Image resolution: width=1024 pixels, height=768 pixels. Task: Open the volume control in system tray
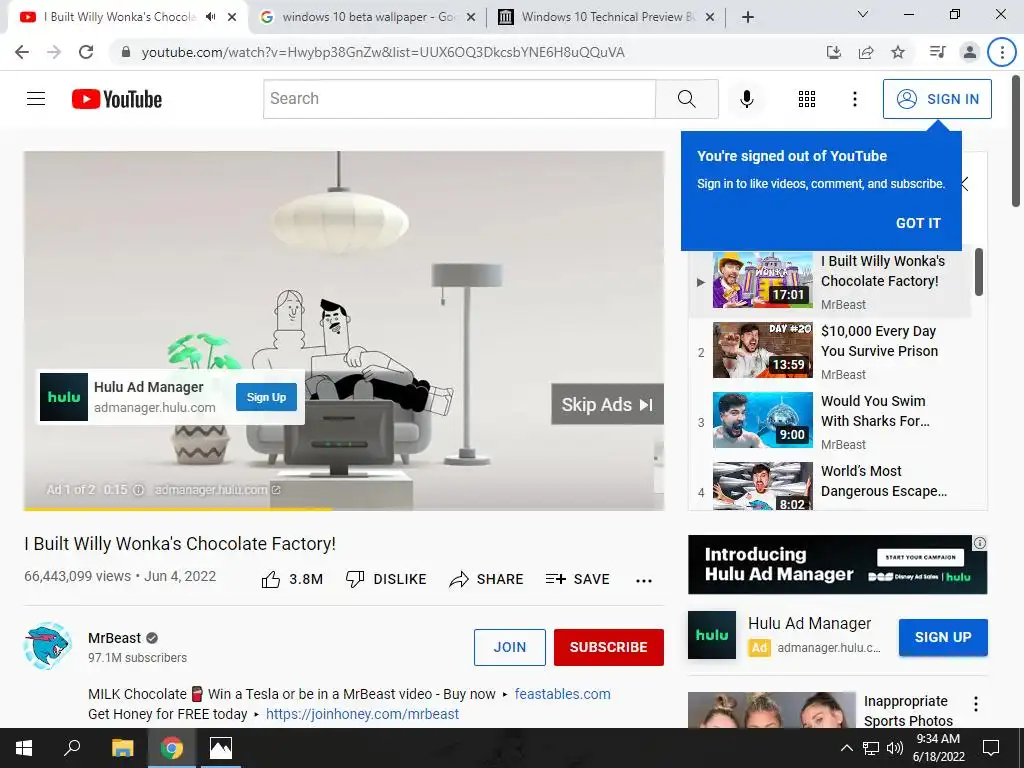[x=895, y=748]
